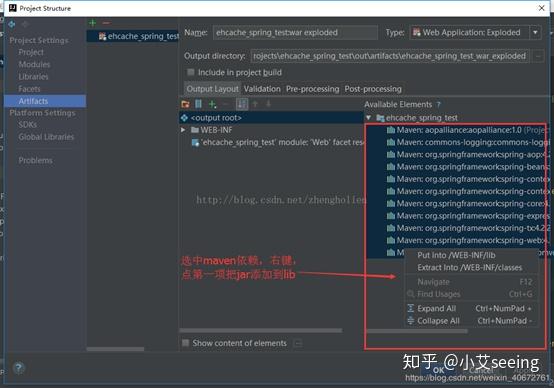The height and width of the screenshot is (388, 554).
Task: Toggle Sort Elements by Names and Types
Action: 242,104
